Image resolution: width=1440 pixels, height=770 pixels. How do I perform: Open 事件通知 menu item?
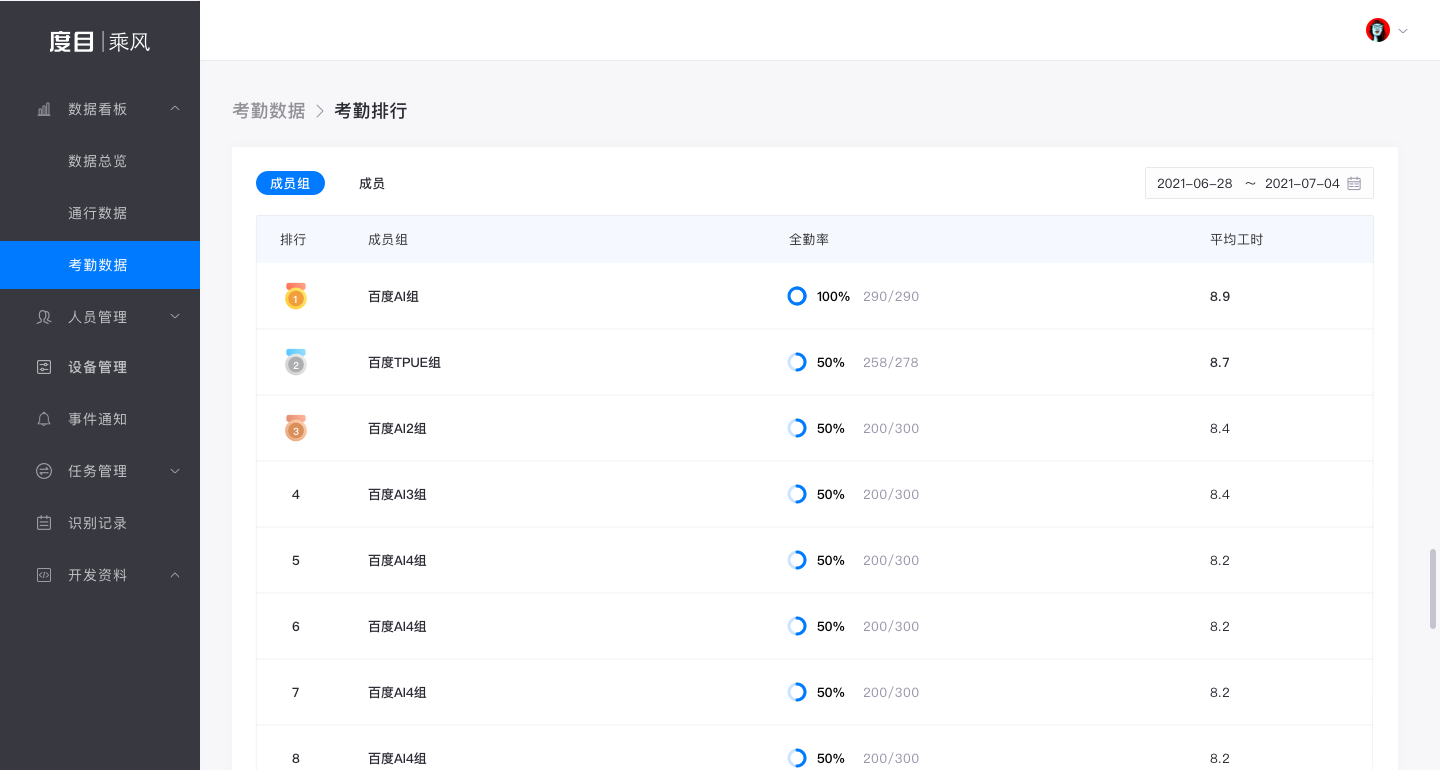point(100,419)
